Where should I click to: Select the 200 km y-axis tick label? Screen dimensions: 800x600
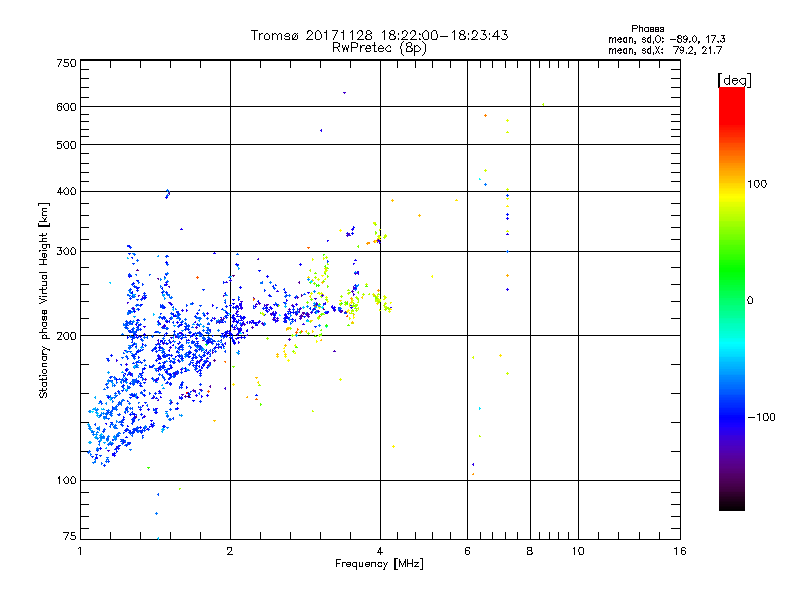point(65,336)
